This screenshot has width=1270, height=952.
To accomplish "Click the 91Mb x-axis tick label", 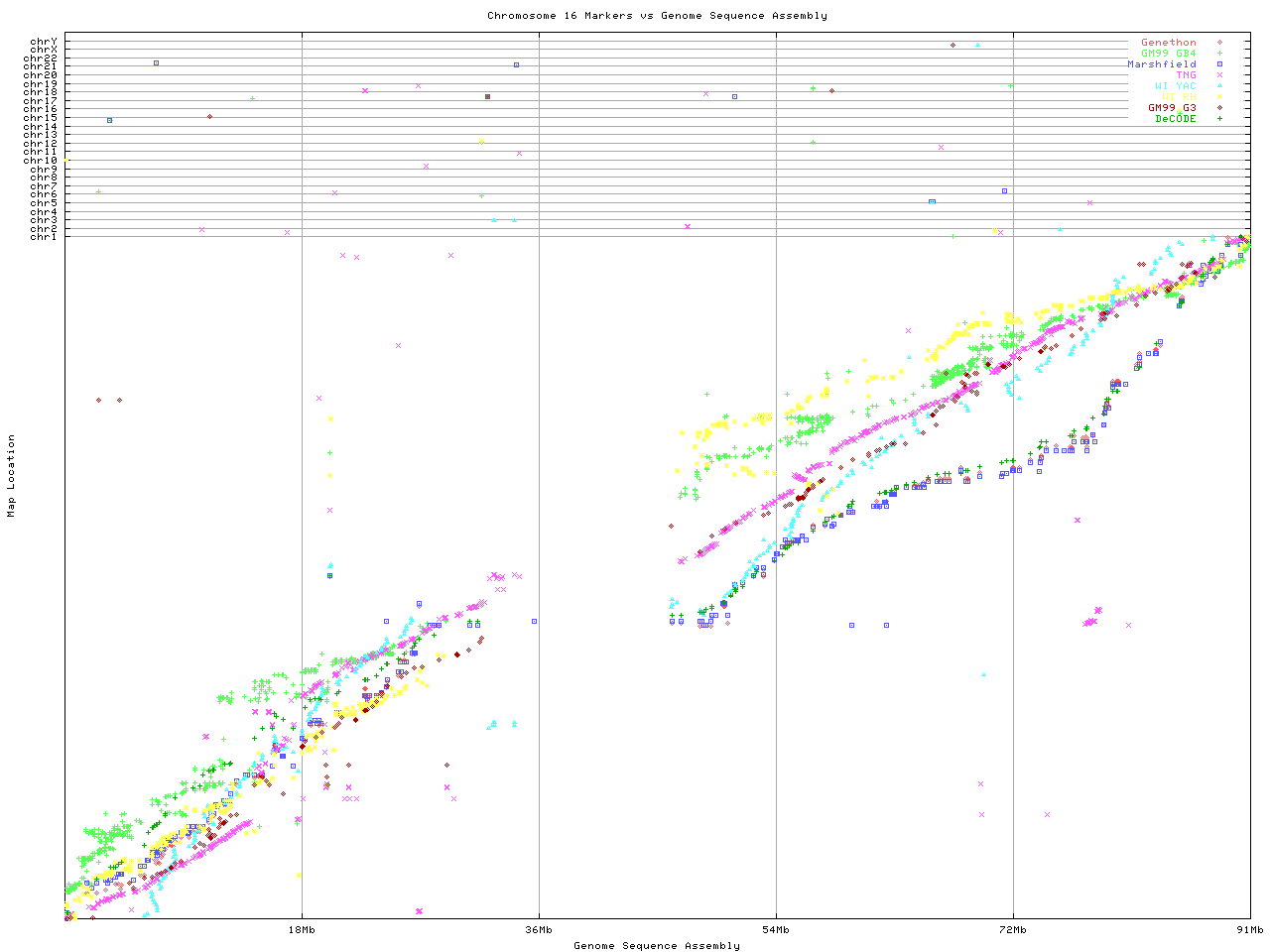I will [1249, 930].
